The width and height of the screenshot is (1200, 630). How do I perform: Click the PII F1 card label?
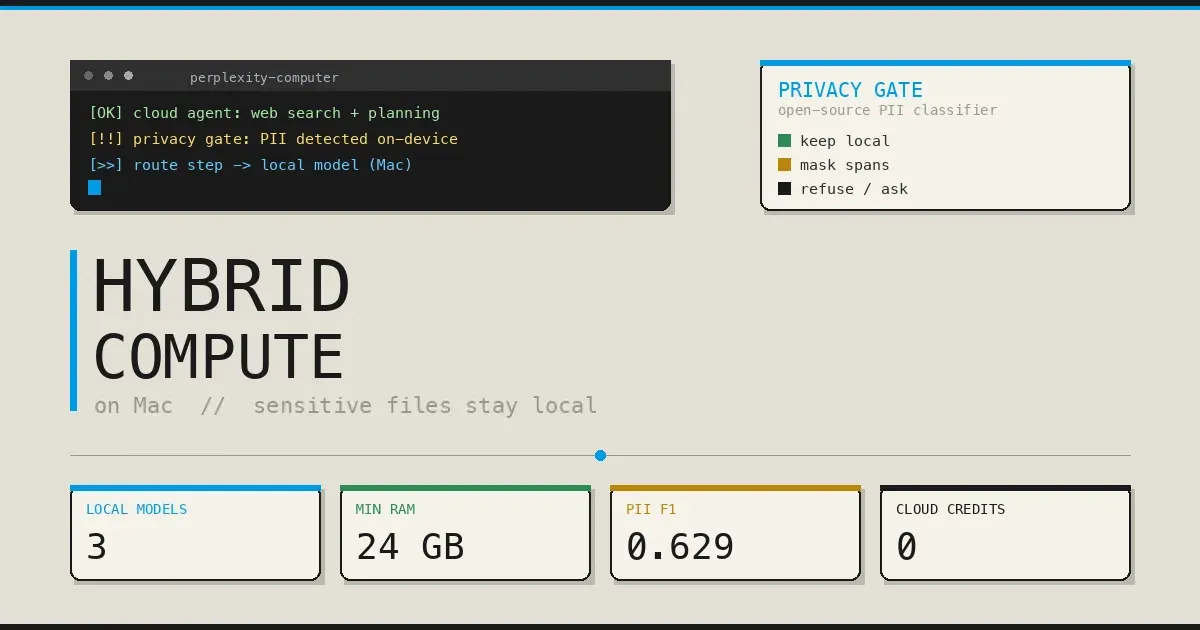coord(651,509)
